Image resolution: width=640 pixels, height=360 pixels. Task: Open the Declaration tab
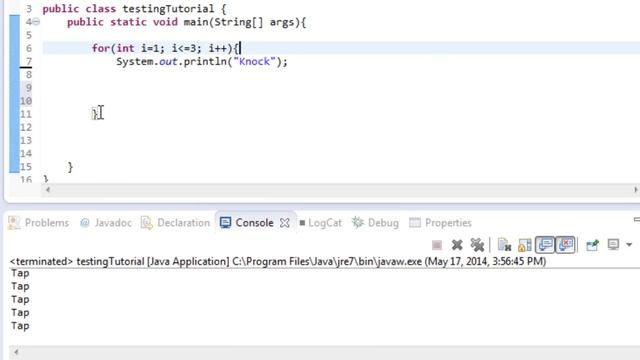click(176, 223)
